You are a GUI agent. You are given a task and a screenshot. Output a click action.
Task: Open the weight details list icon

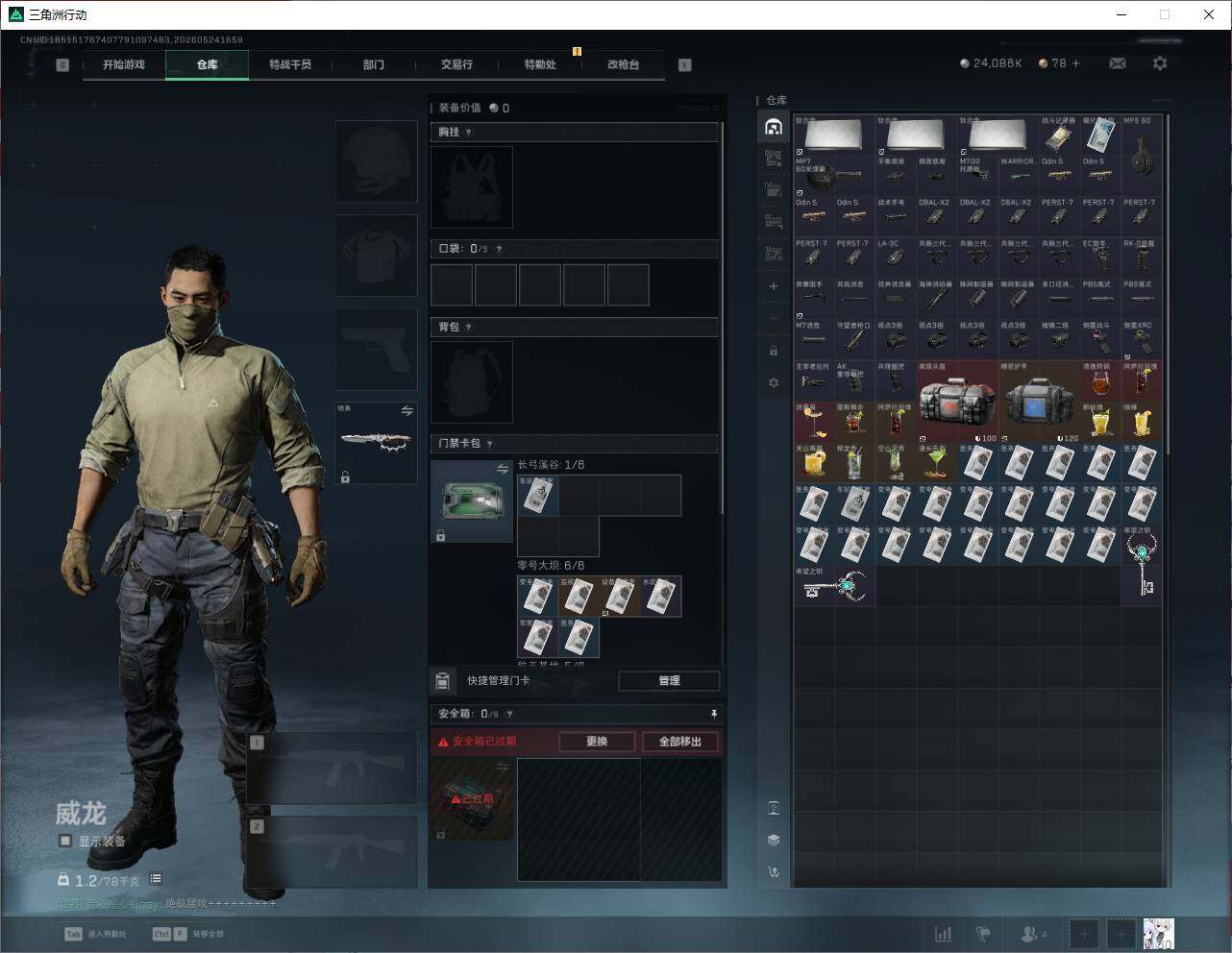point(156,879)
